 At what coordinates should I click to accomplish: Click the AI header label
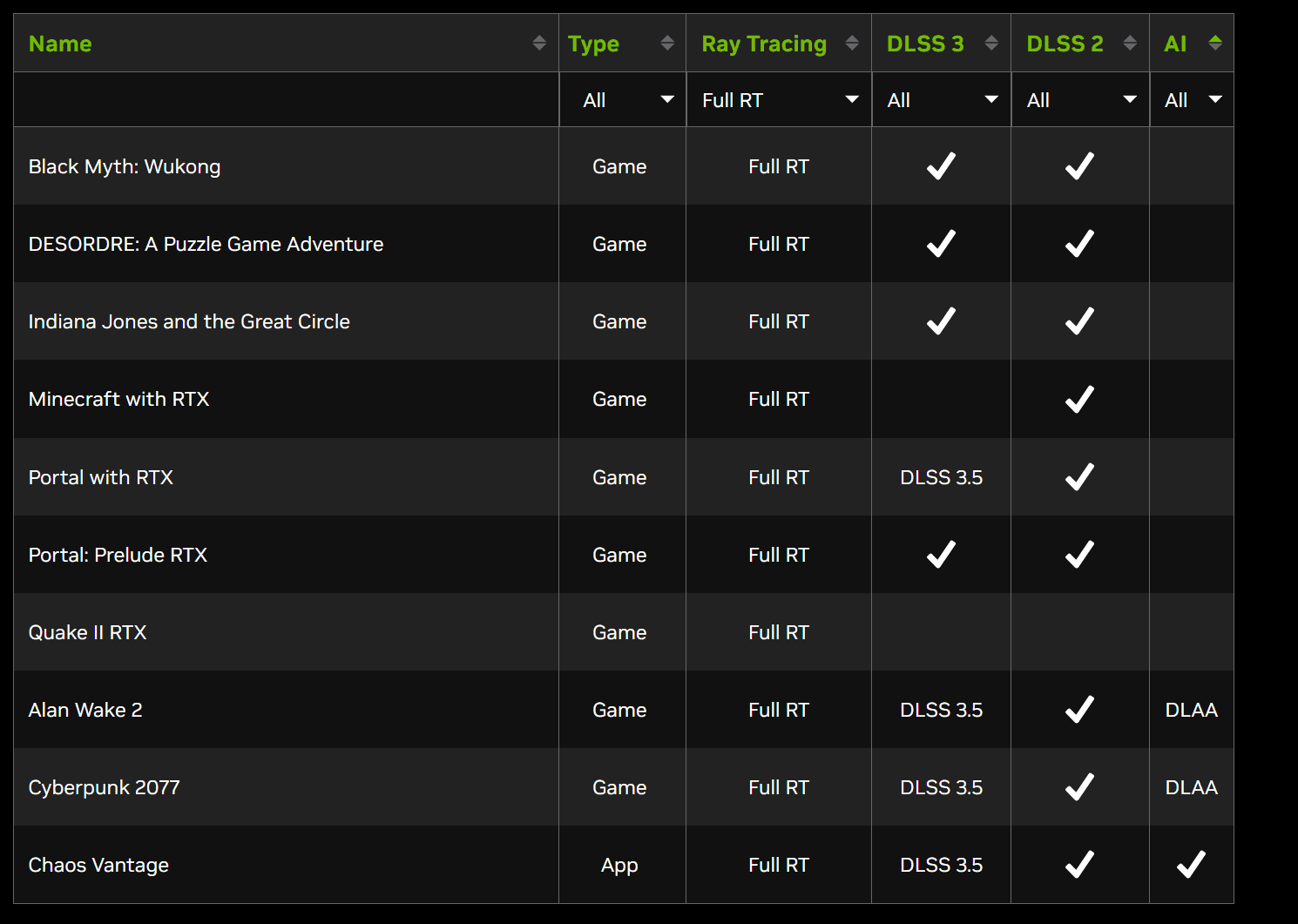pyautogui.click(x=1175, y=44)
